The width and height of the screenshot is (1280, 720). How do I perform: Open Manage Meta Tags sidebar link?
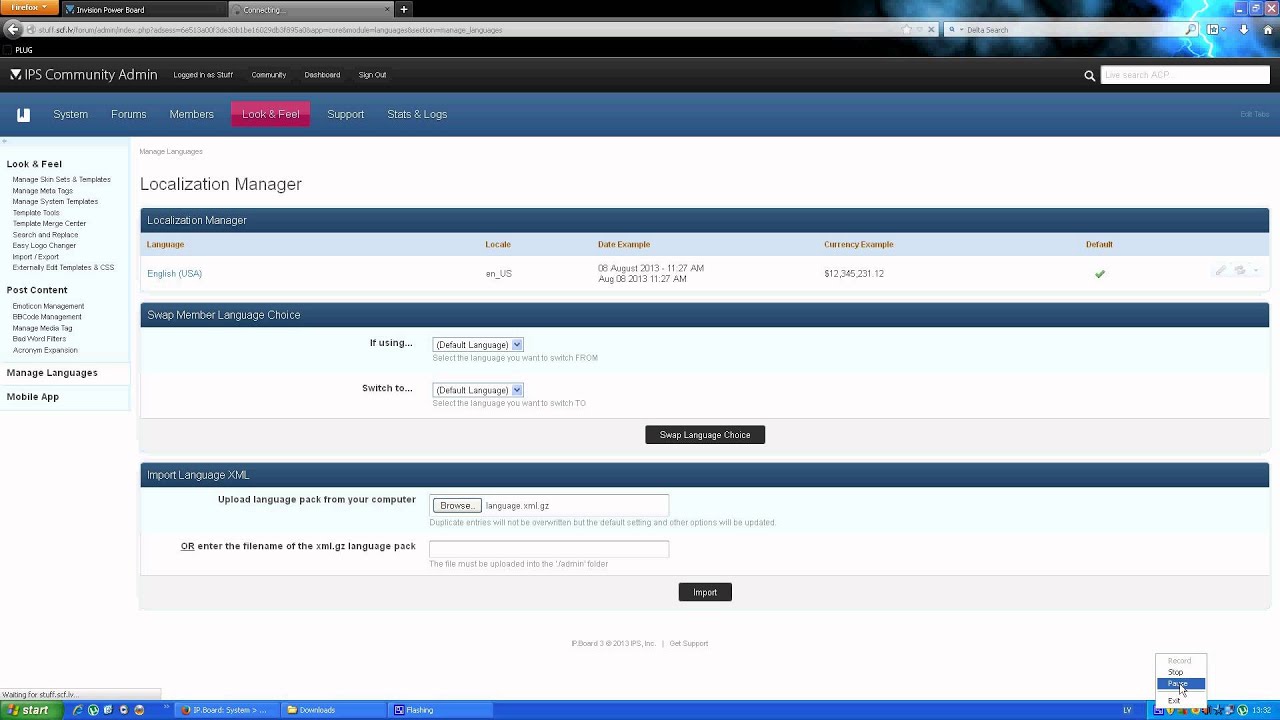point(43,191)
